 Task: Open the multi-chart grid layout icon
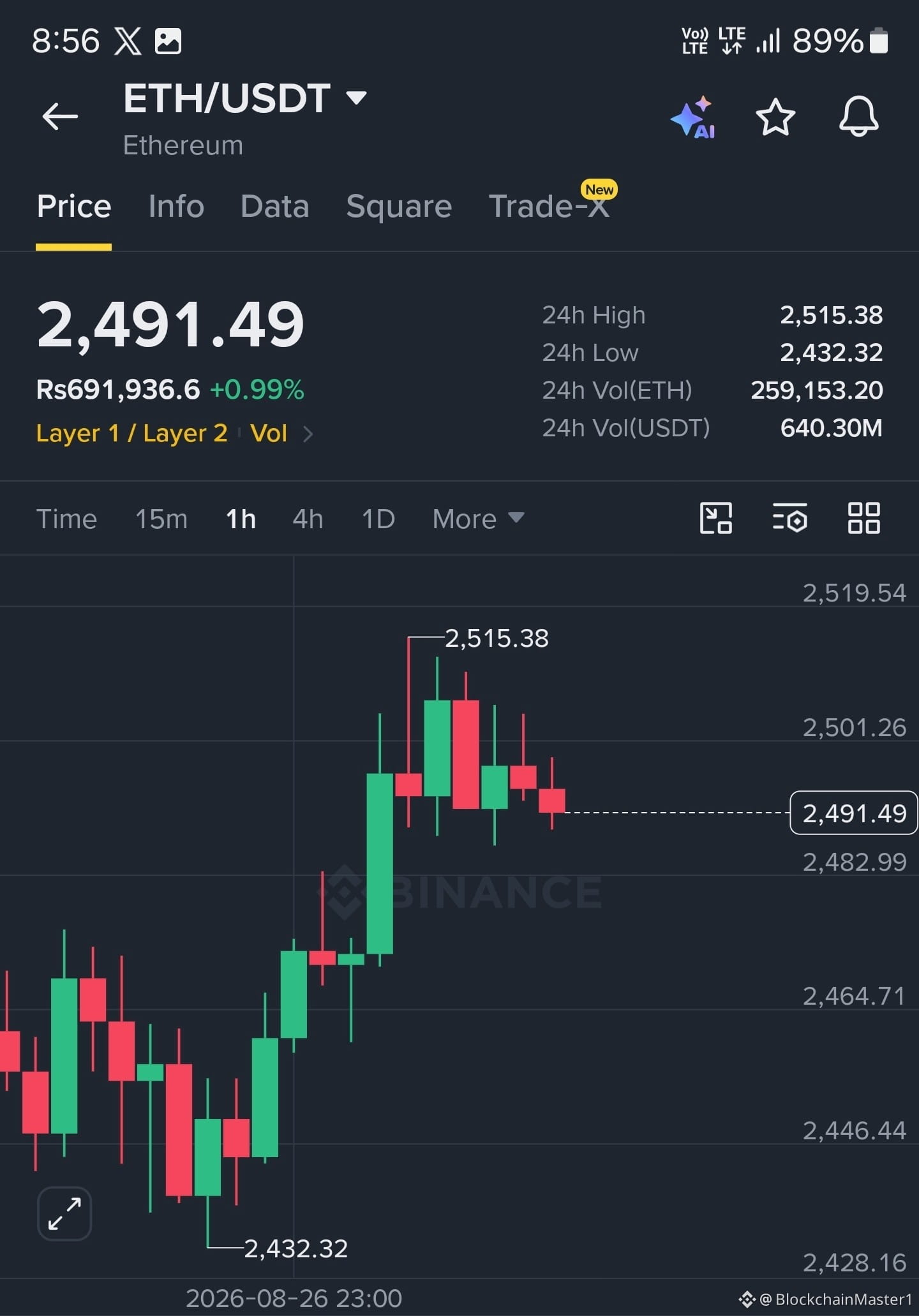(x=863, y=518)
